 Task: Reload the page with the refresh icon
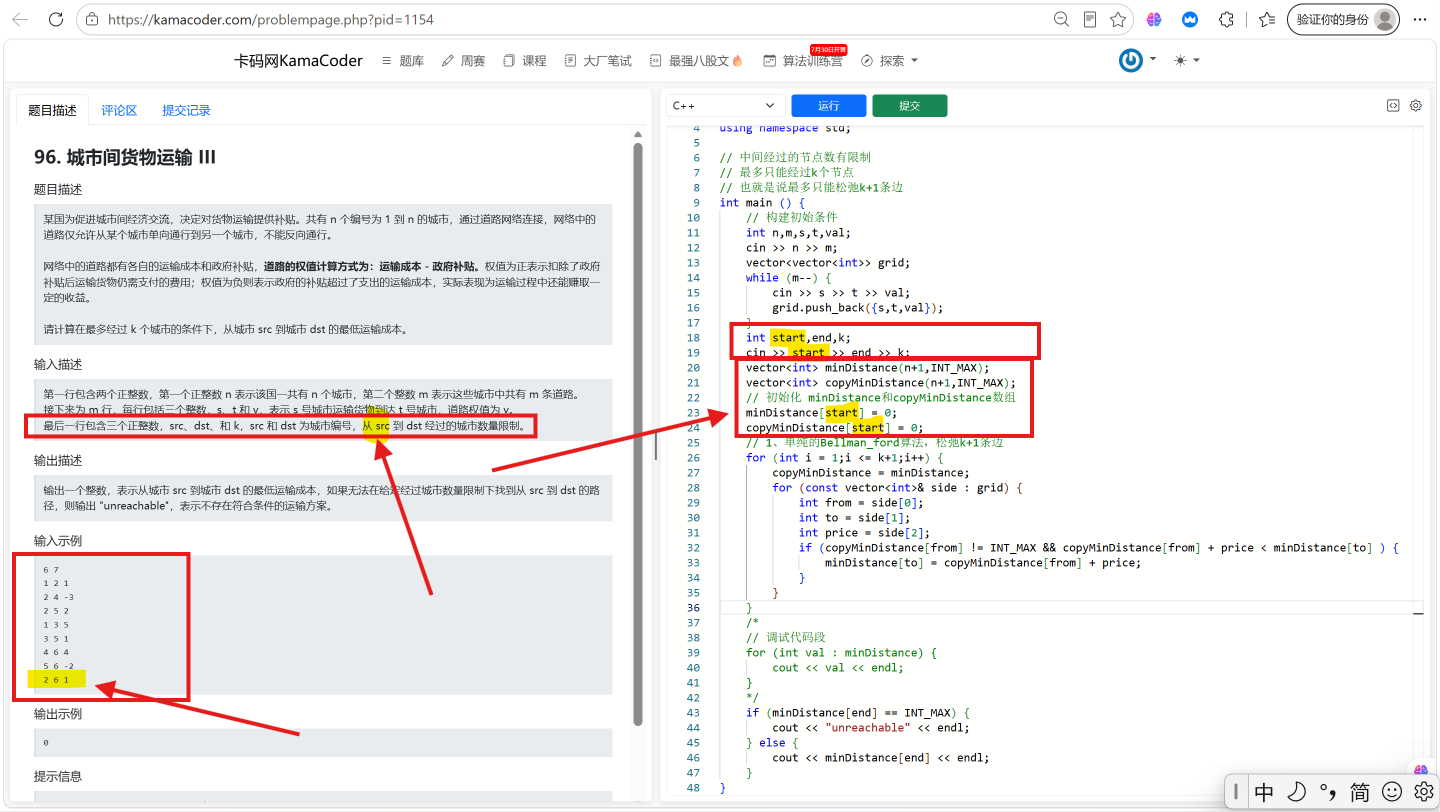[x=56, y=19]
